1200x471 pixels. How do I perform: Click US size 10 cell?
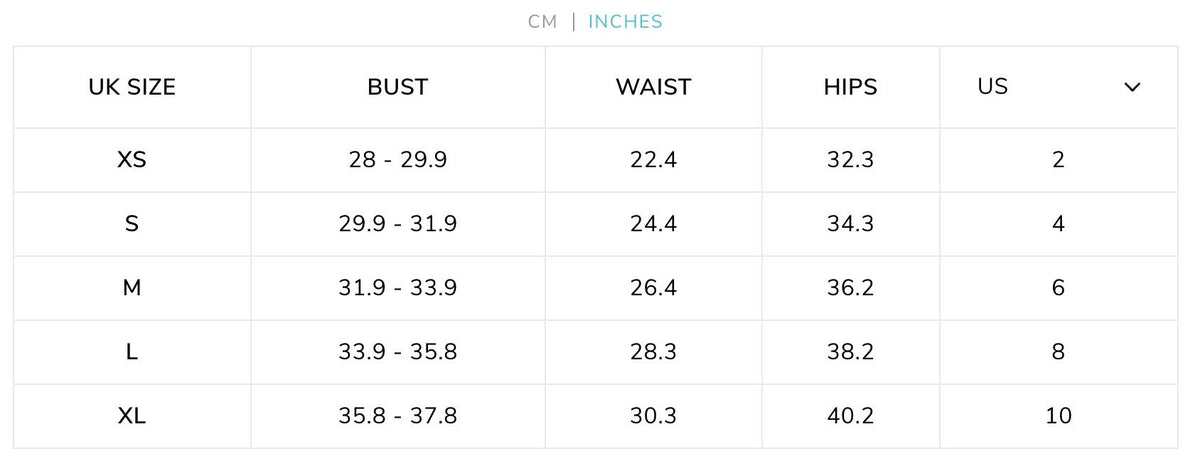(x=1058, y=416)
